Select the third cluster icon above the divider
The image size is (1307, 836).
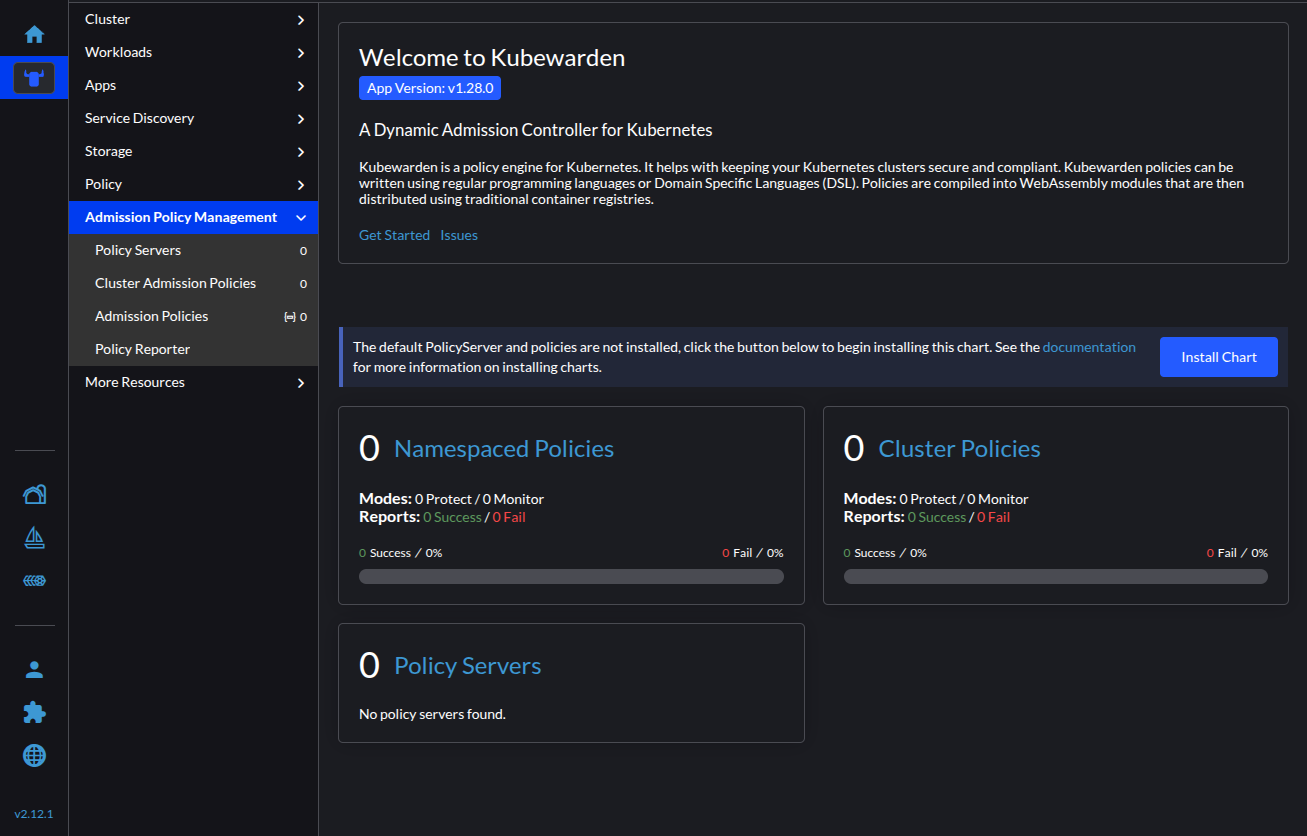[34, 580]
